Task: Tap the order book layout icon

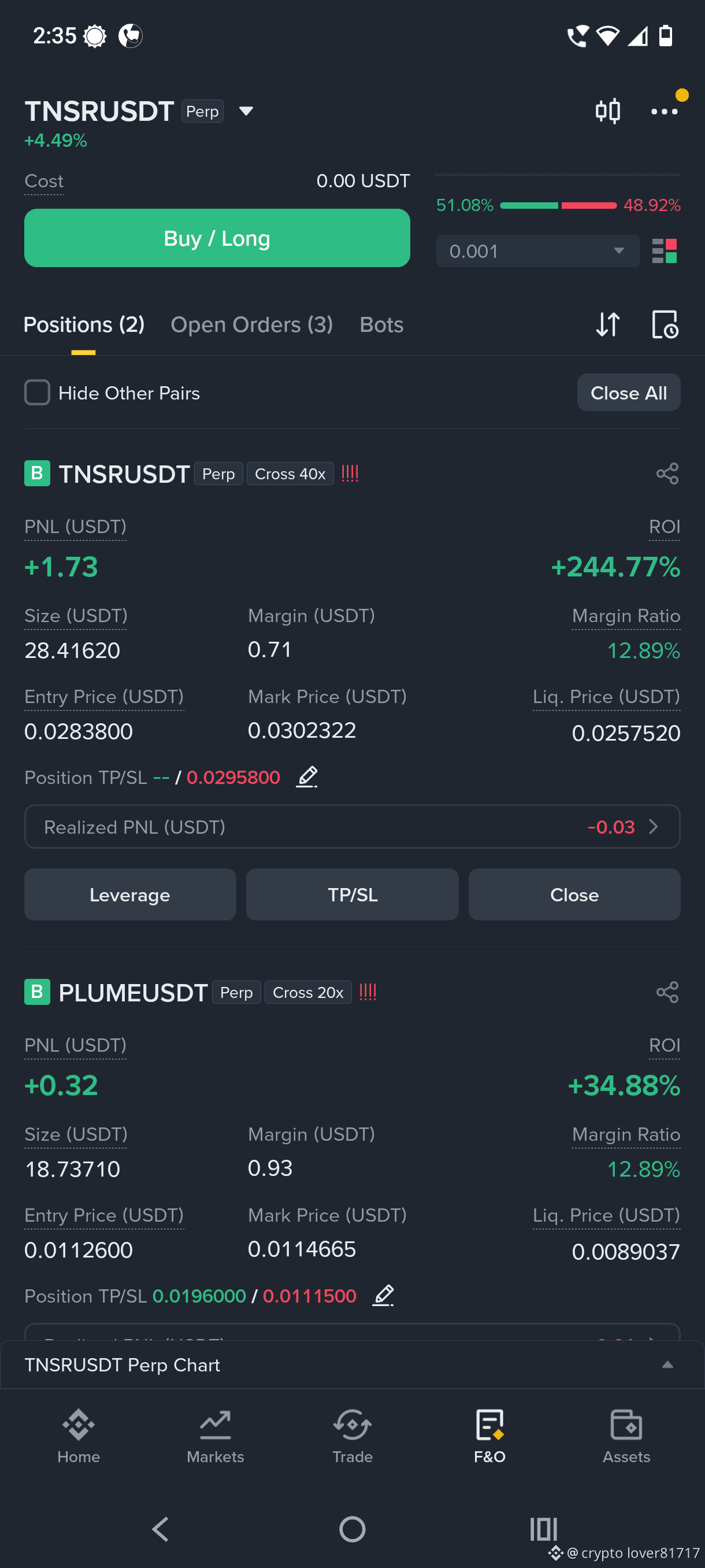Action: click(663, 251)
